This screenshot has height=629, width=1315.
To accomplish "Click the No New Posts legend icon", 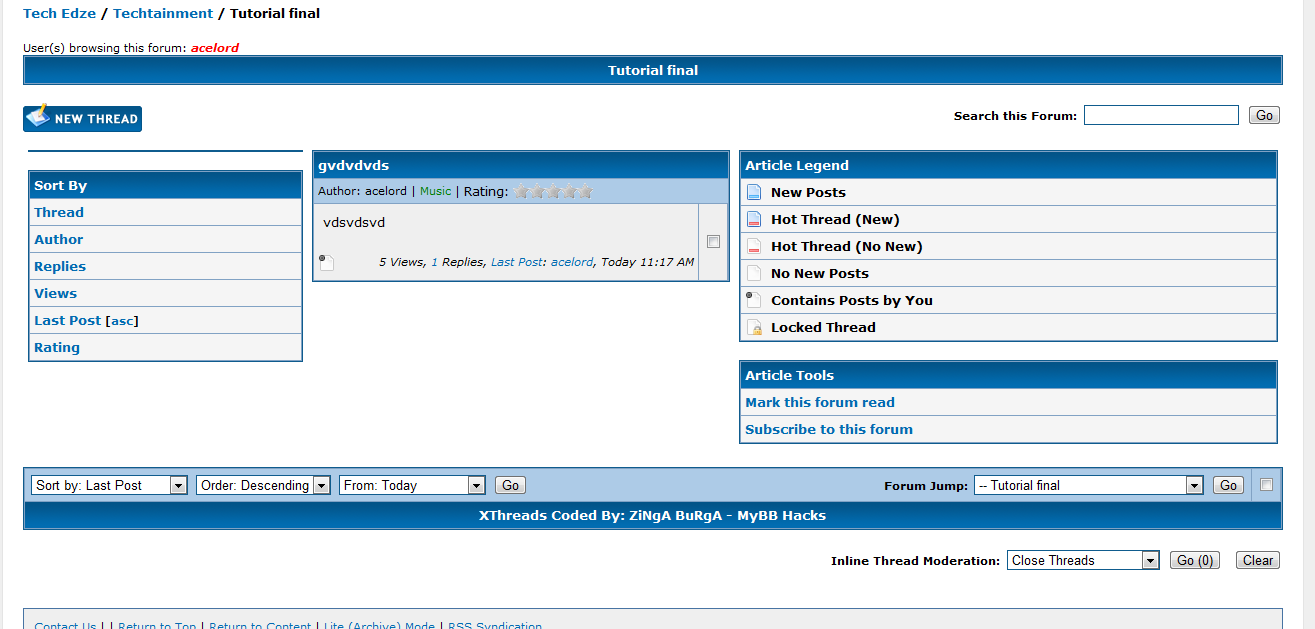I will coord(754,274).
